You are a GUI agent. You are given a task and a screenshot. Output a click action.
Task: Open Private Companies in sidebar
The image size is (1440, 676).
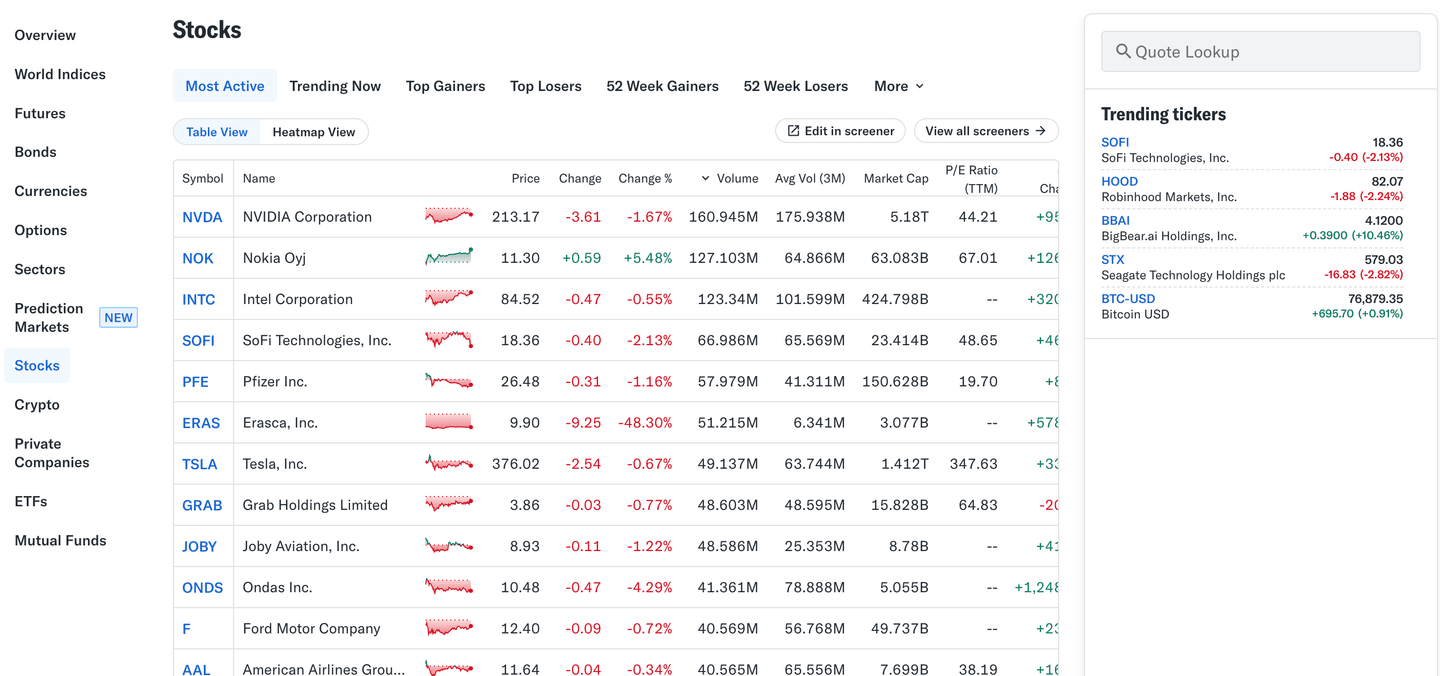coord(52,453)
